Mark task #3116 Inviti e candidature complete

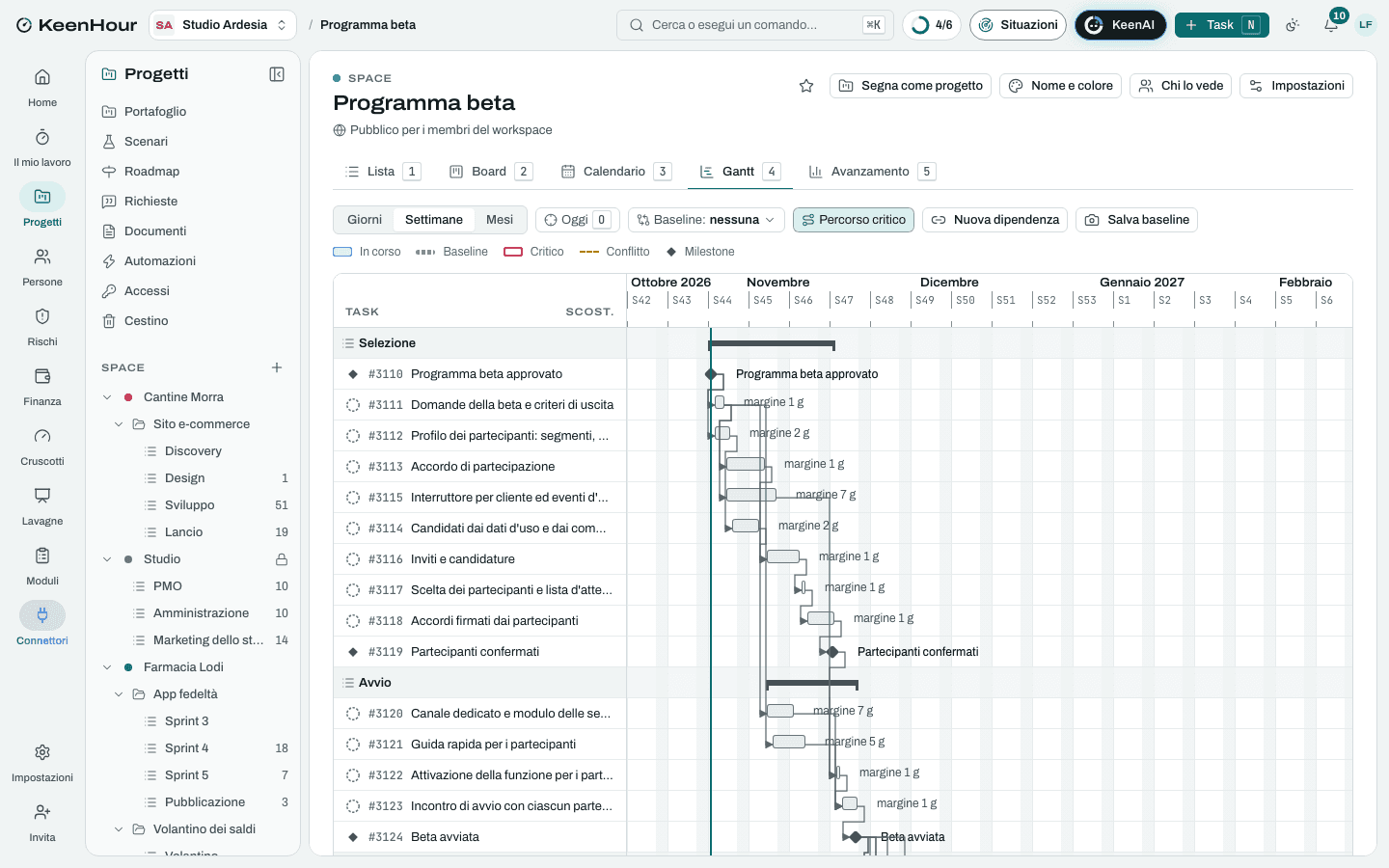(x=353, y=559)
